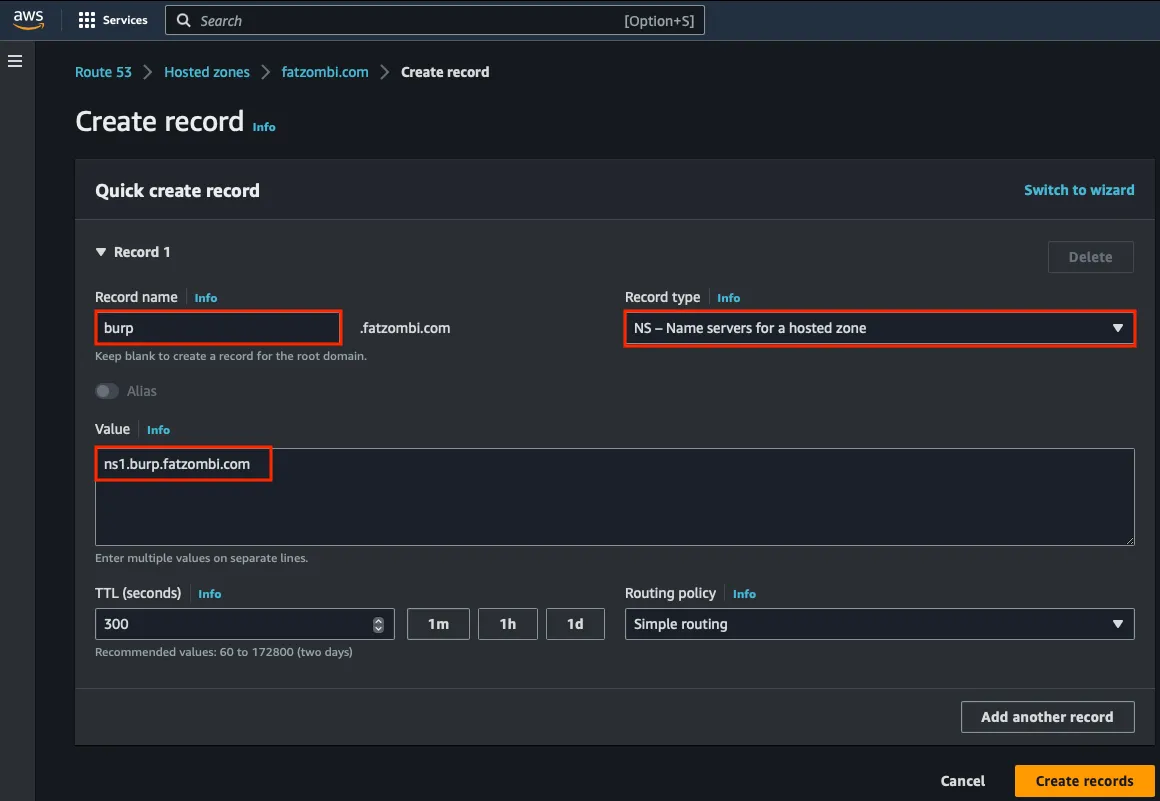Image resolution: width=1160 pixels, height=801 pixels.
Task: Click the Create records button
Action: tap(1085, 781)
